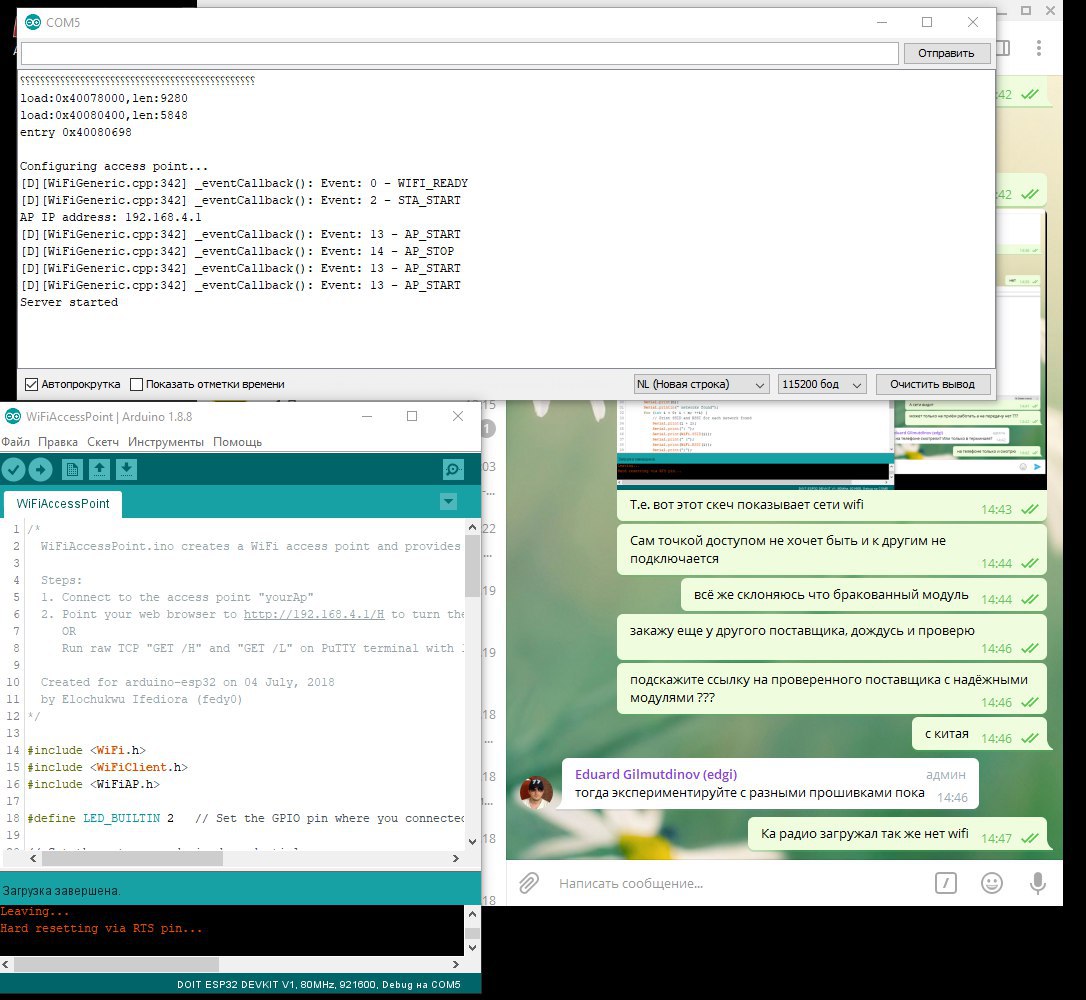1086x1000 pixels.
Task: Click the code editor scroll up arrow
Action: click(472, 527)
